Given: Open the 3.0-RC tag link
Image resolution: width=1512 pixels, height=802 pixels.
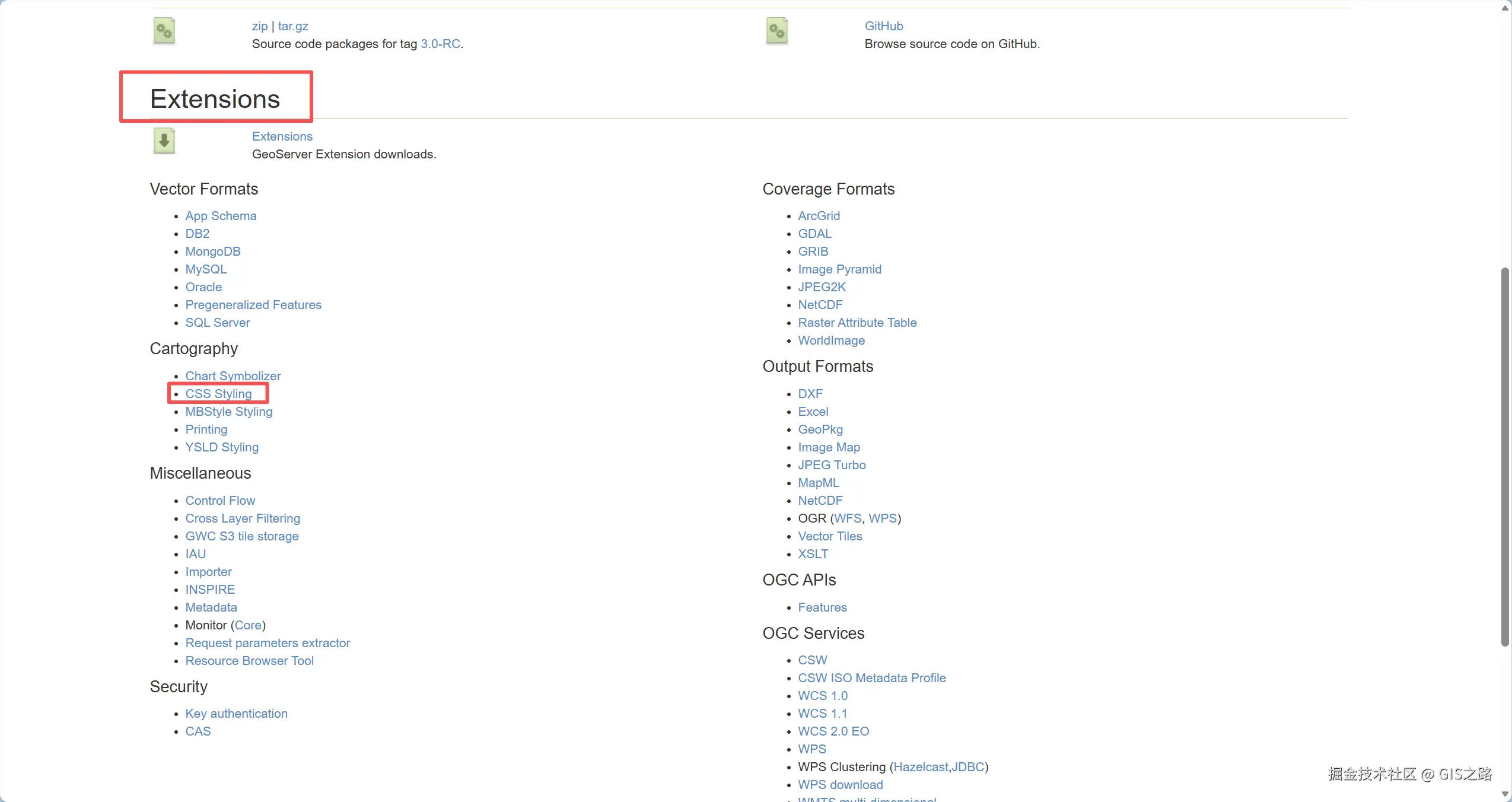Looking at the screenshot, I should tap(440, 44).
